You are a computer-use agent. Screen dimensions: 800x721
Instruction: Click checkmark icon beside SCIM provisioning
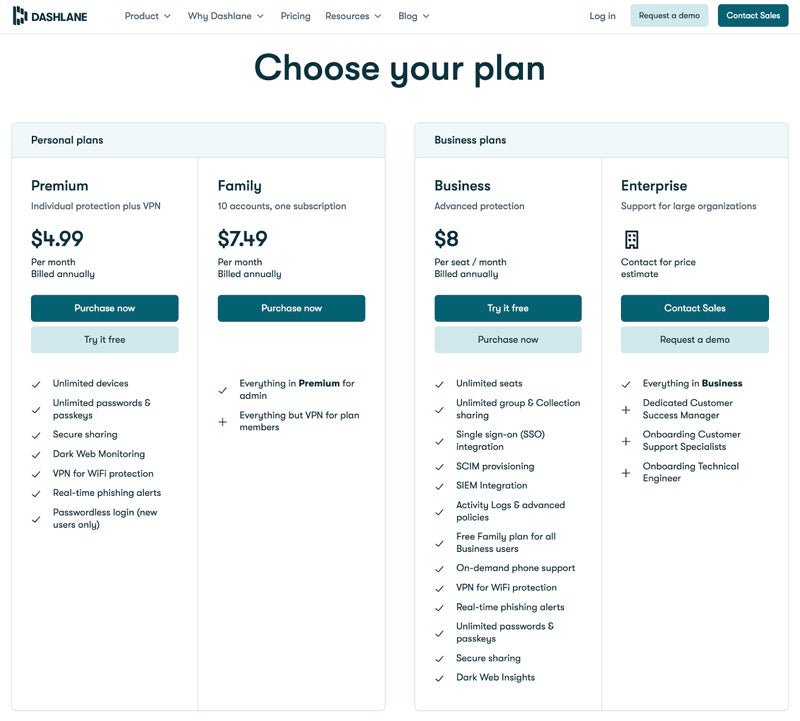[x=439, y=467]
